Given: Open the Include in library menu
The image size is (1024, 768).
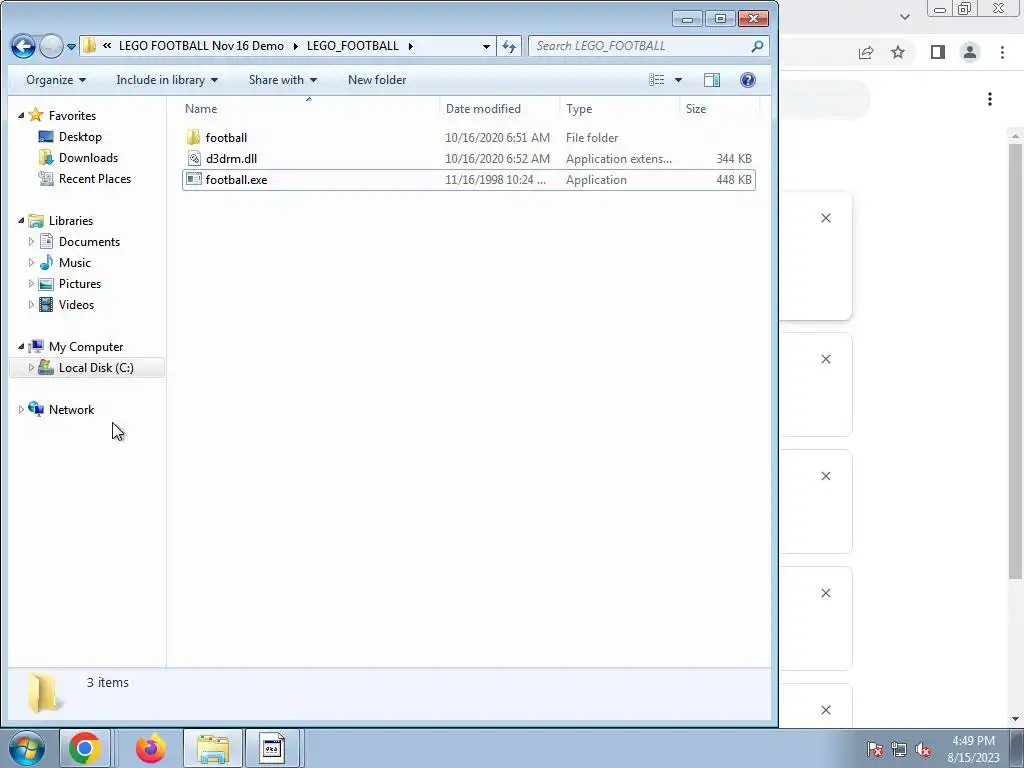Looking at the screenshot, I should click(167, 80).
